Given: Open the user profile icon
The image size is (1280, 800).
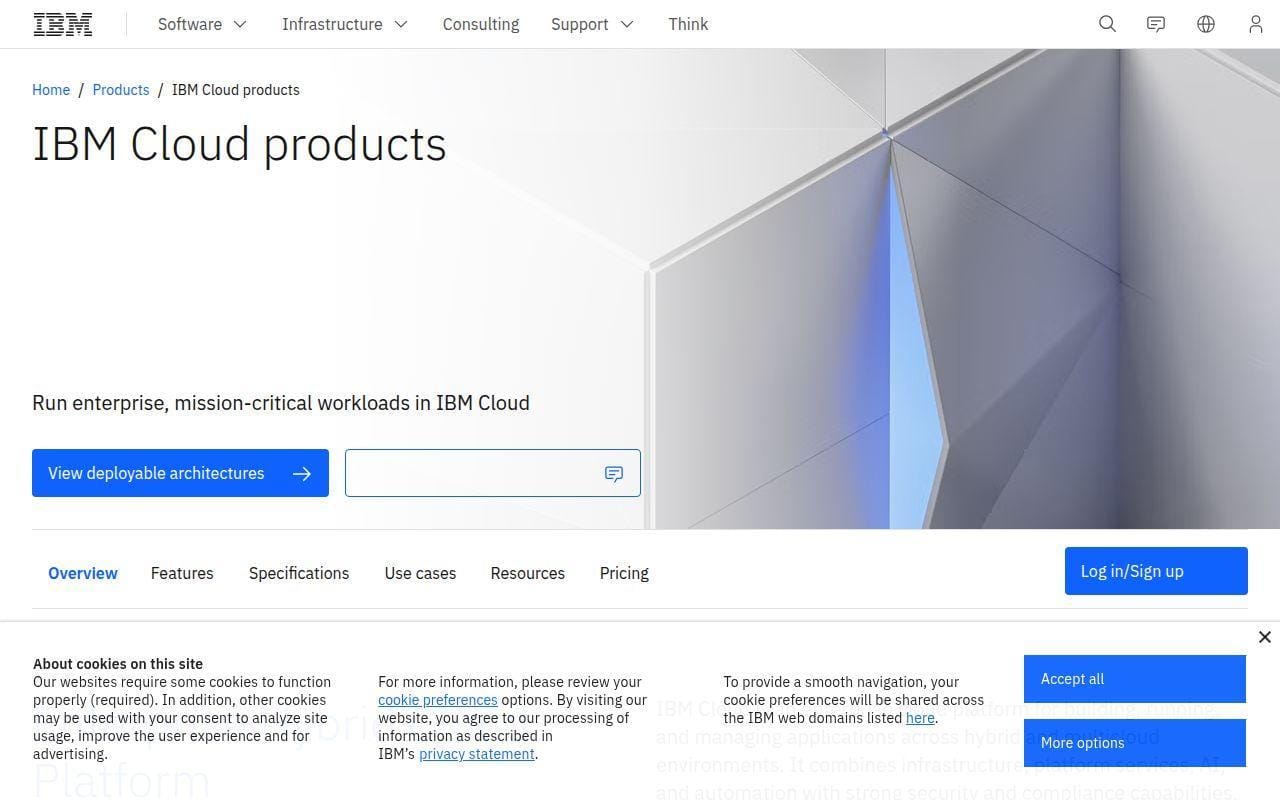Looking at the screenshot, I should tap(1256, 24).
